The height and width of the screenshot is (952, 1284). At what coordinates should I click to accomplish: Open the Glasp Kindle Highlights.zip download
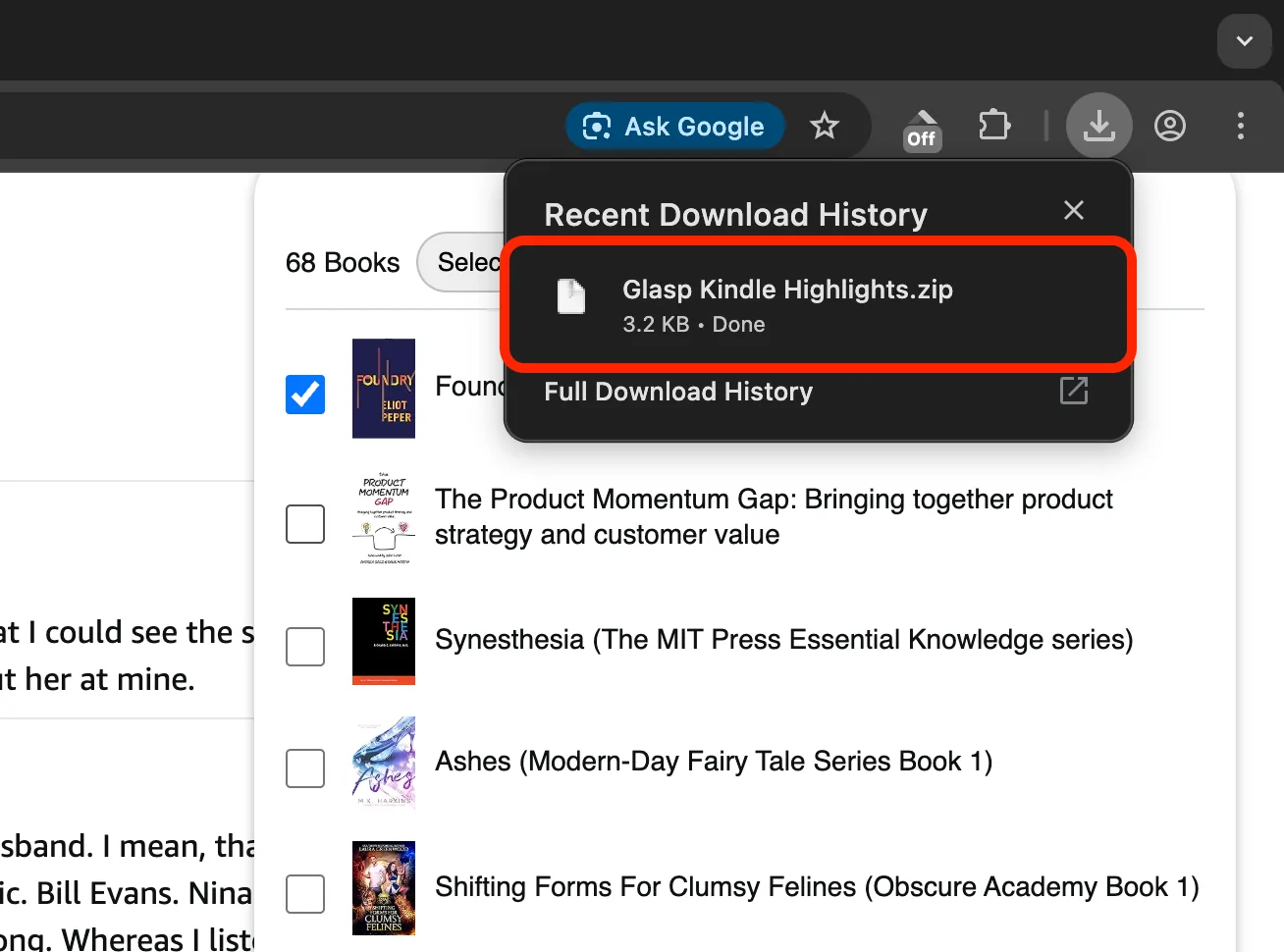click(819, 304)
